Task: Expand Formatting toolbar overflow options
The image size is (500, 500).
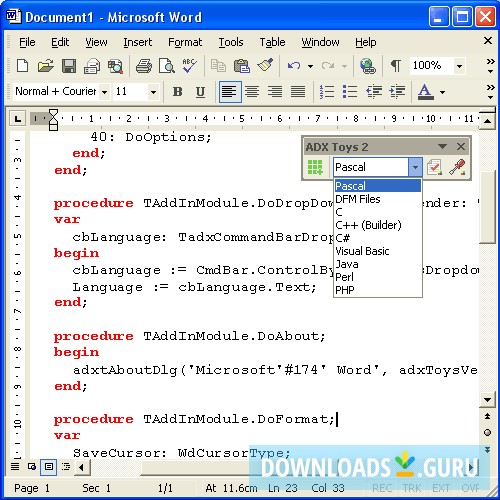Action: (x=490, y=92)
